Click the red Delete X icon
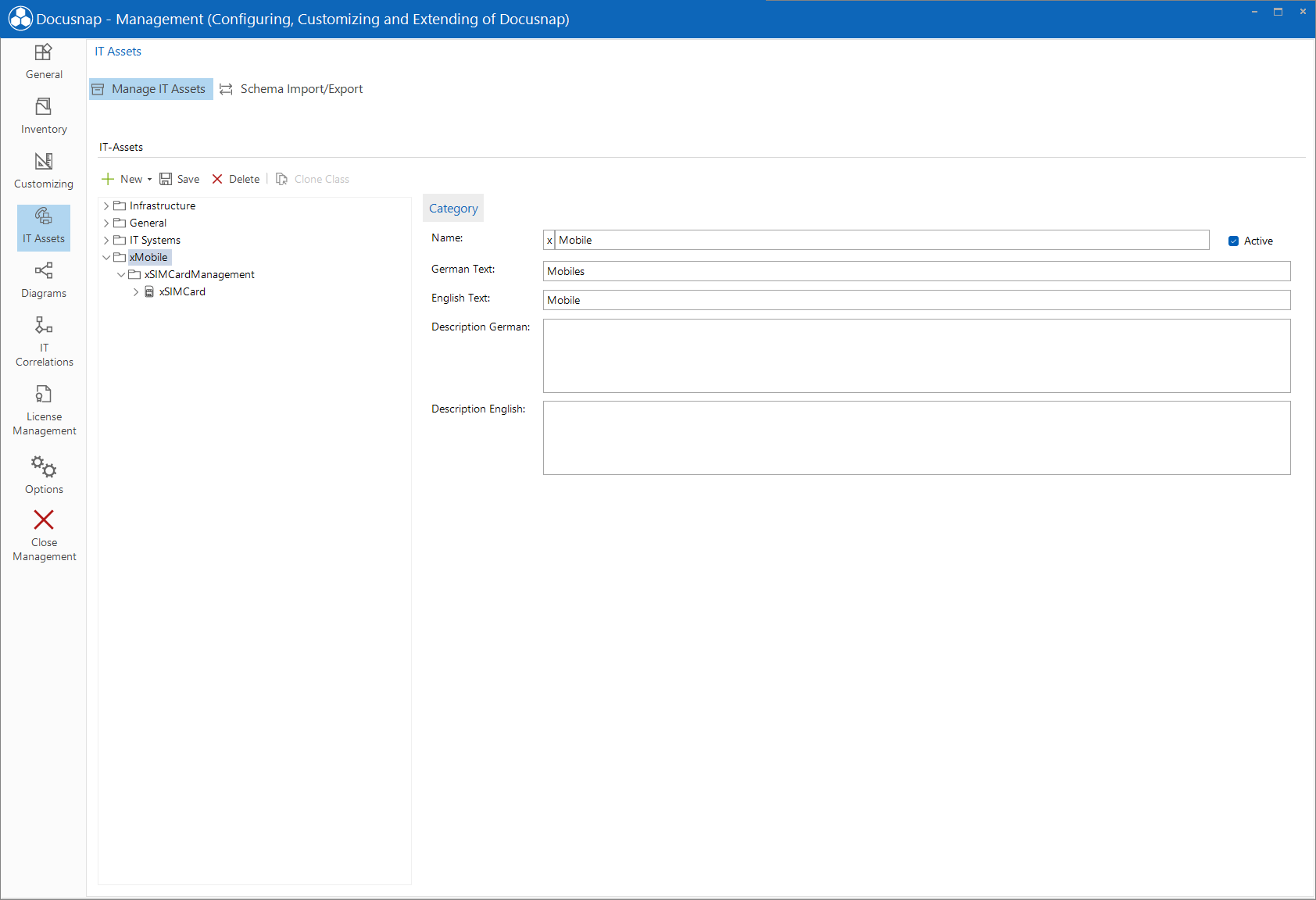The height and width of the screenshot is (900, 1316). 217,179
